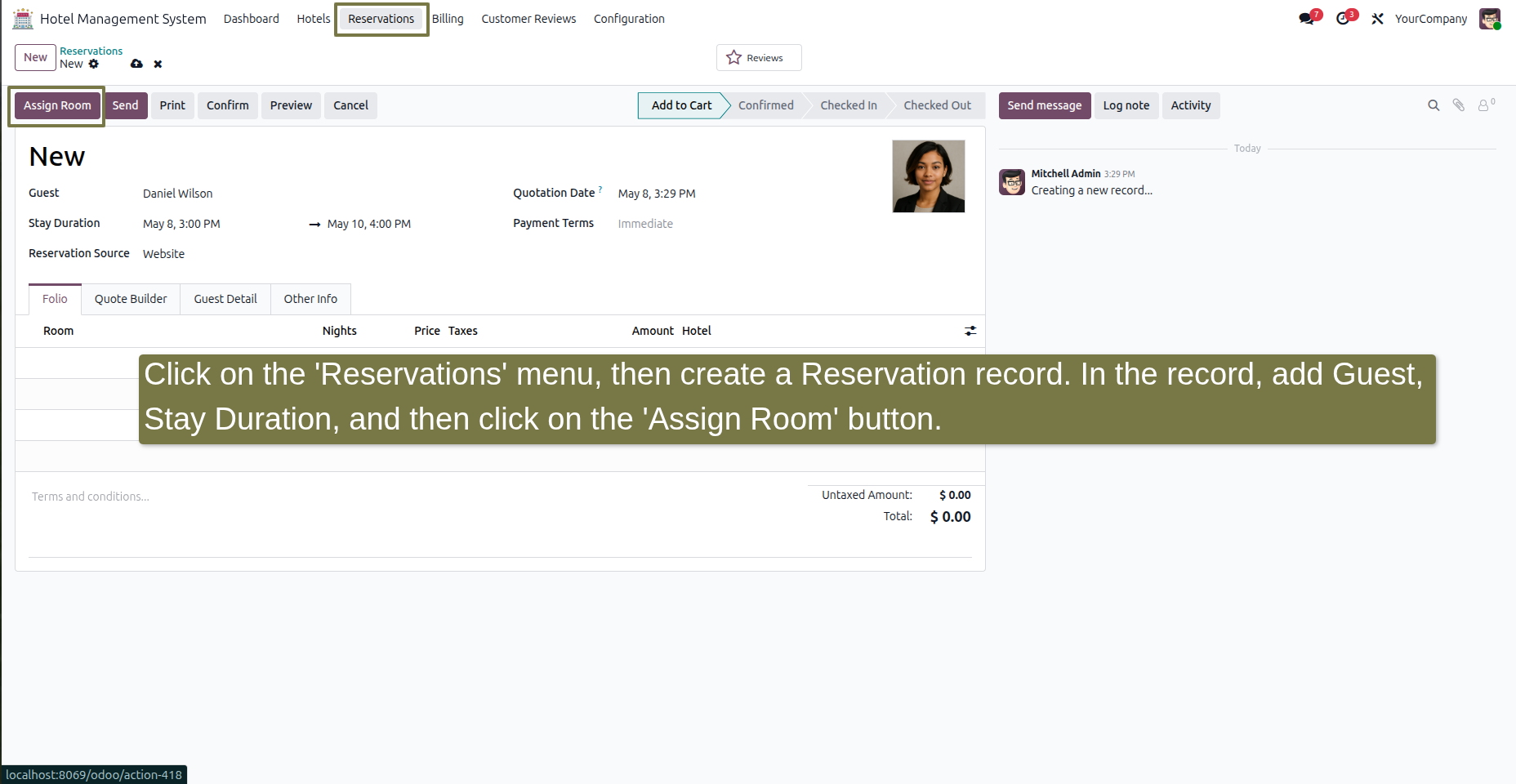Open column options adjust icon in Folio
This screenshot has width=1516, height=784.
click(x=970, y=331)
